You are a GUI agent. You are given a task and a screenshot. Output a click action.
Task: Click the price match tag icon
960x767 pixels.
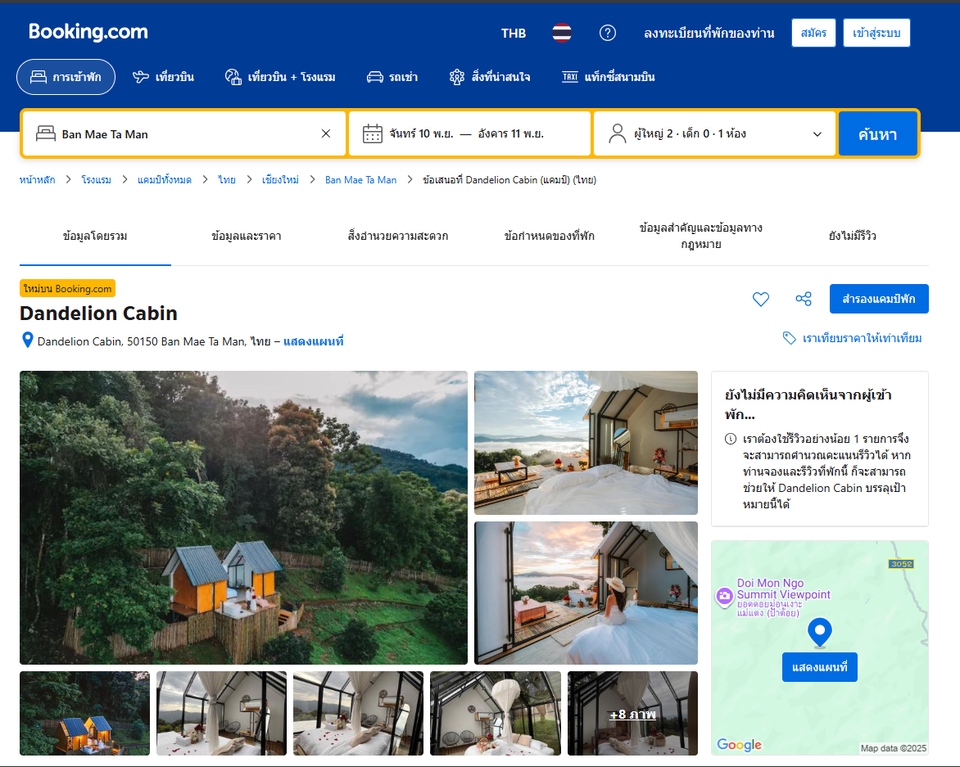pos(789,338)
